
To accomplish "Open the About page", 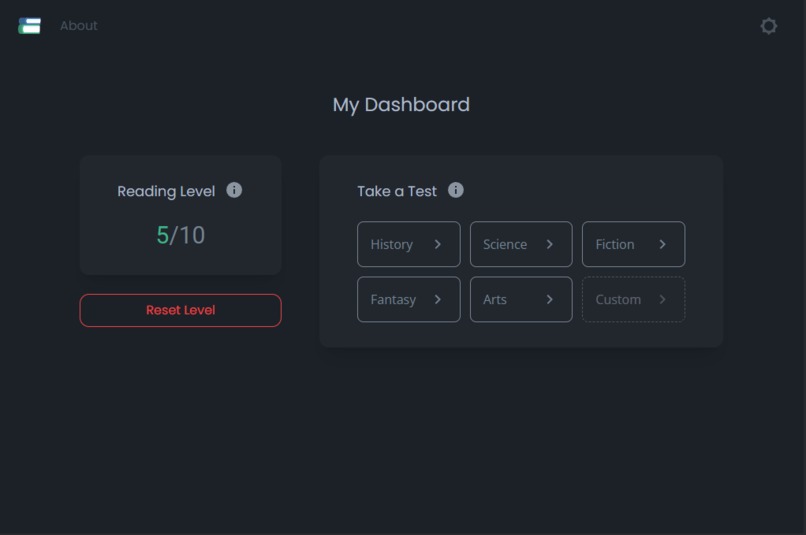I will pyautogui.click(x=79, y=26).
